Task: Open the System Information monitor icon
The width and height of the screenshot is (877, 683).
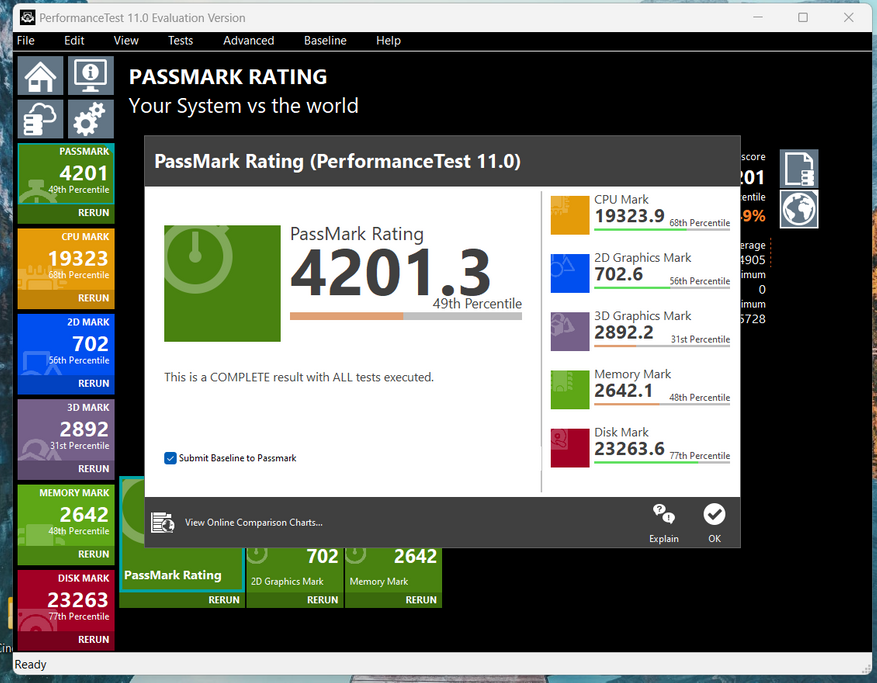Action: [x=91, y=76]
